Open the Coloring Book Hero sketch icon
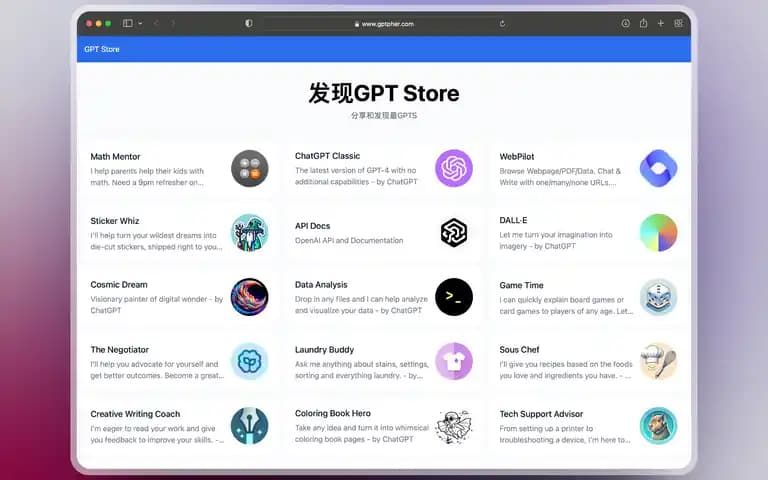The height and width of the screenshot is (480, 768). pos(454,426)
